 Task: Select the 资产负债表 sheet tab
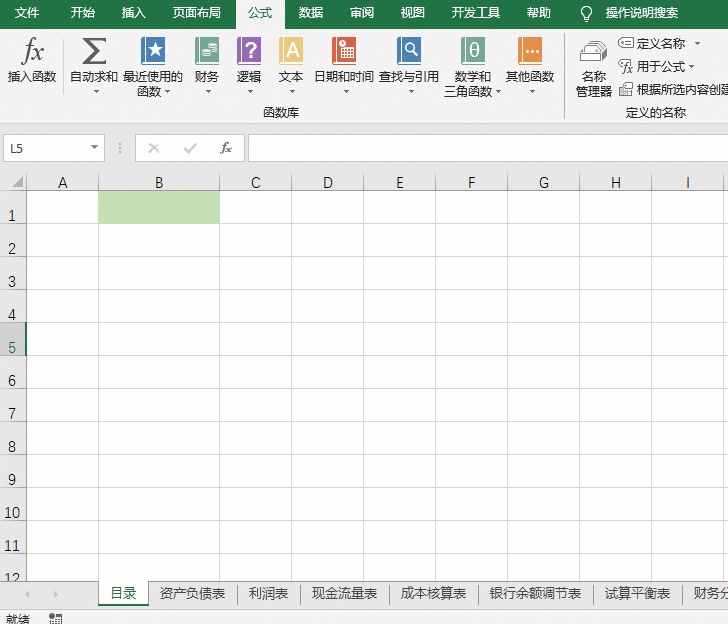(x=192, y=593)
